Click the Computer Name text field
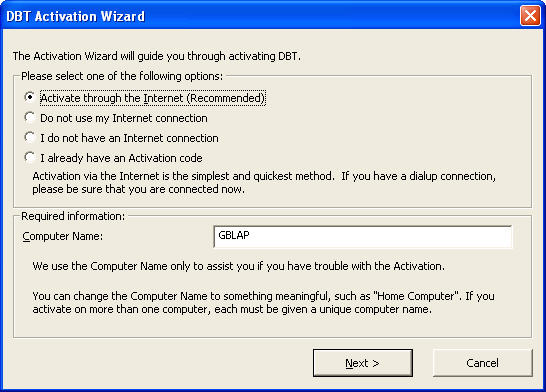 pos(362,237)
